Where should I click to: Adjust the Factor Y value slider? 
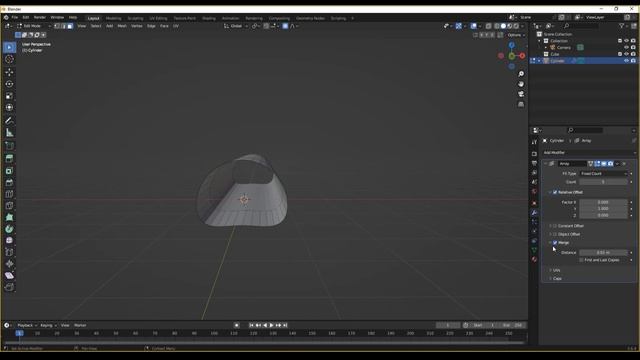point(603,209)
